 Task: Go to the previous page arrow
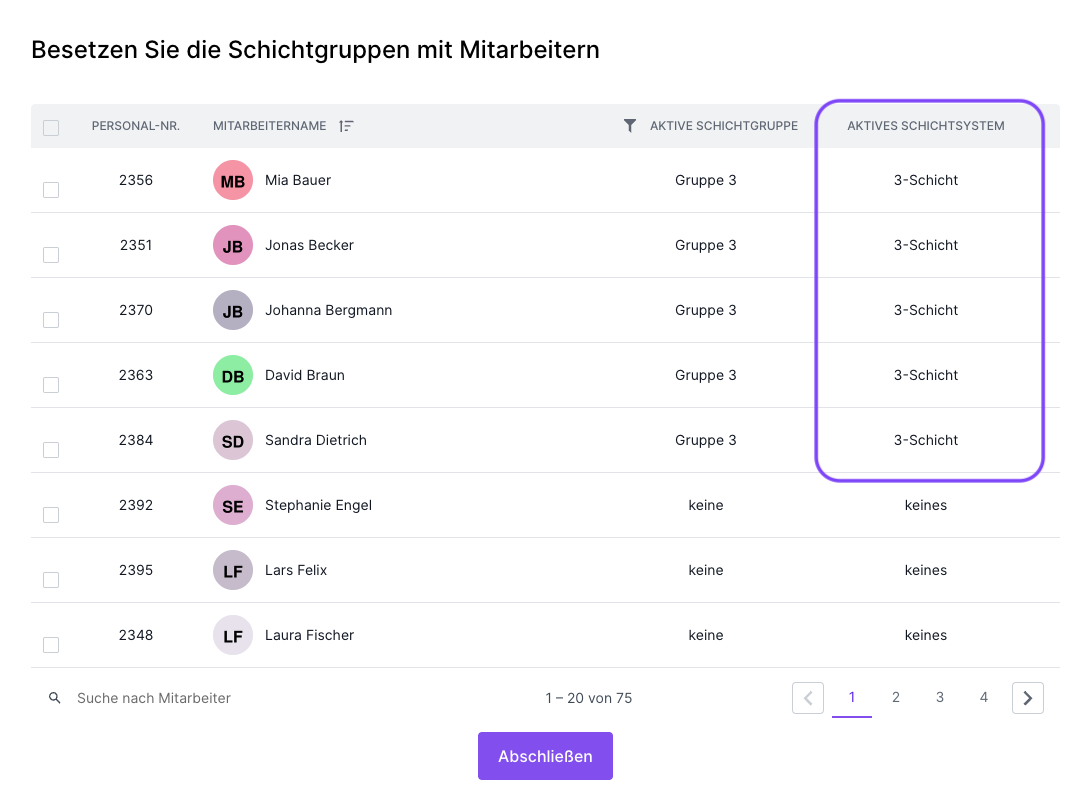click(x=808, y=698)
